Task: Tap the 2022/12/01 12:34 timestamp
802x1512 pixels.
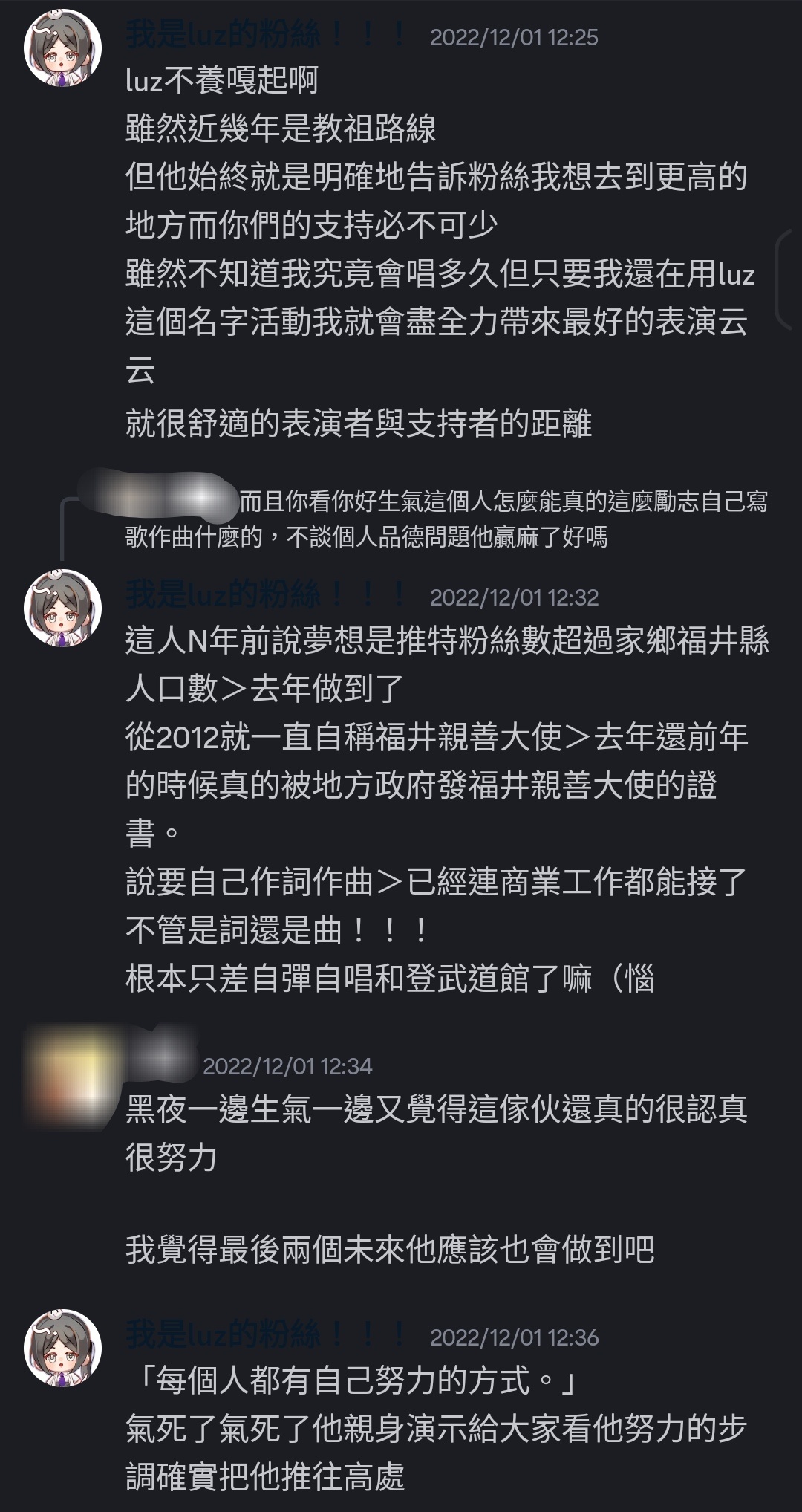Action: click(287, 1066)
